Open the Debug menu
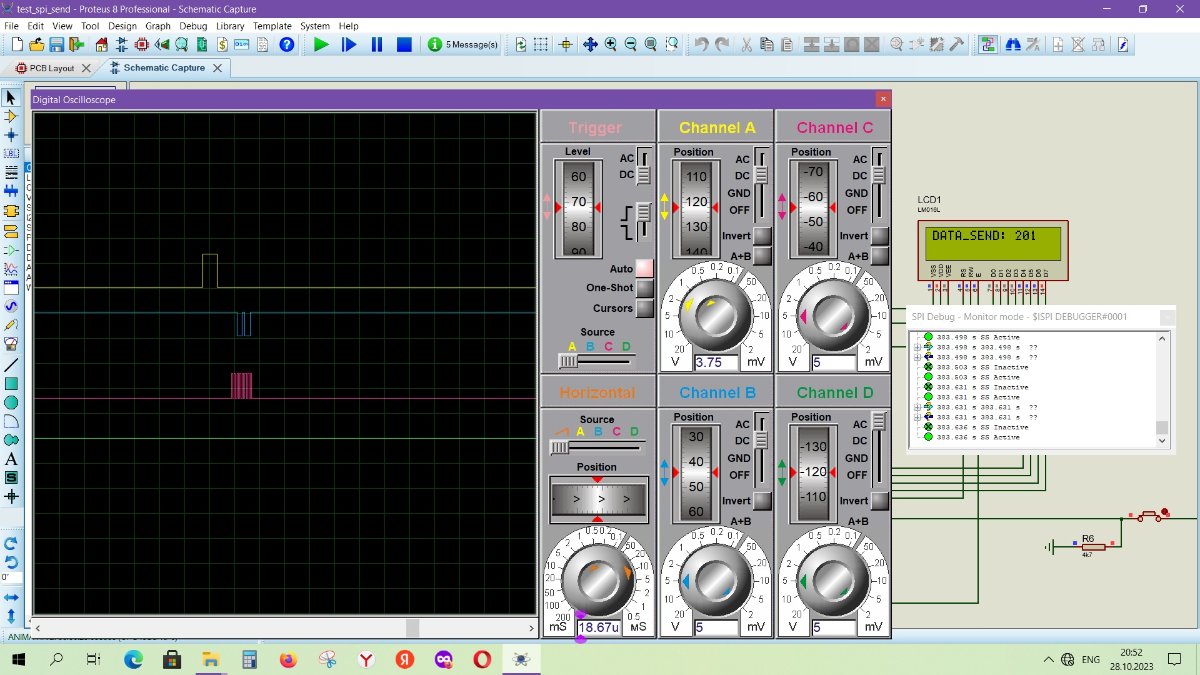 [x=193, y=26]
